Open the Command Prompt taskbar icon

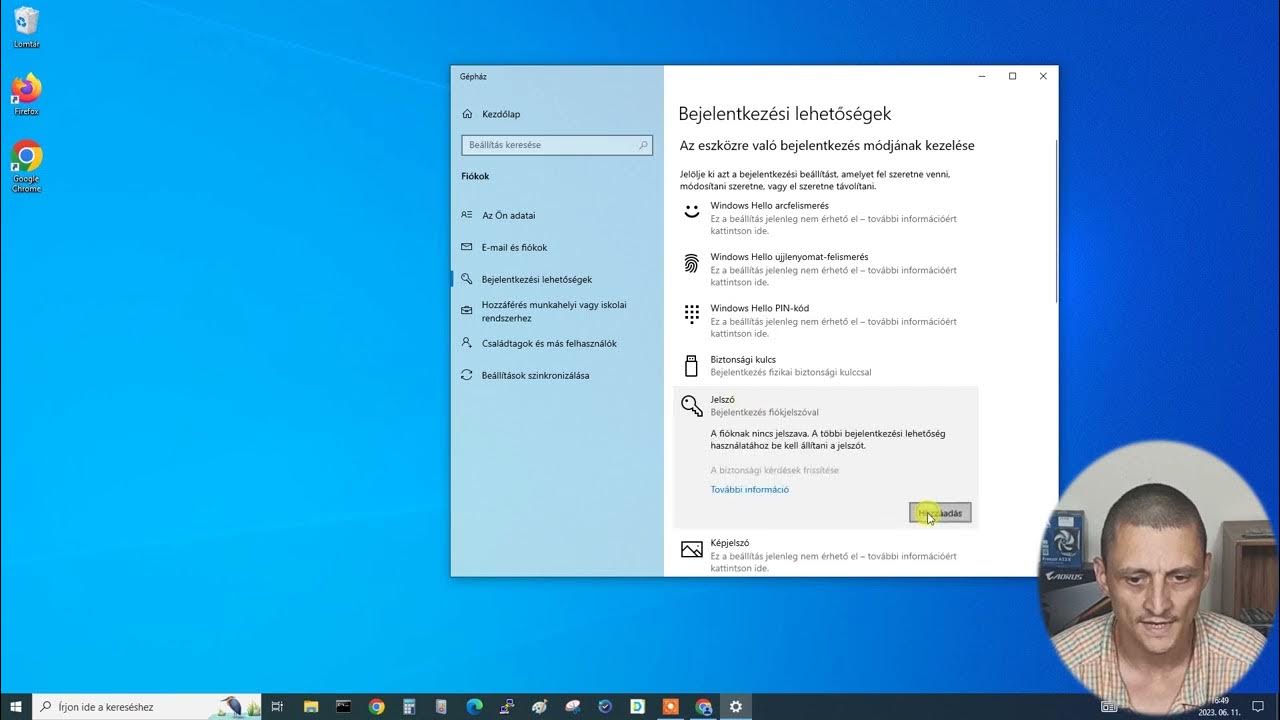click(x=343, y=706)
